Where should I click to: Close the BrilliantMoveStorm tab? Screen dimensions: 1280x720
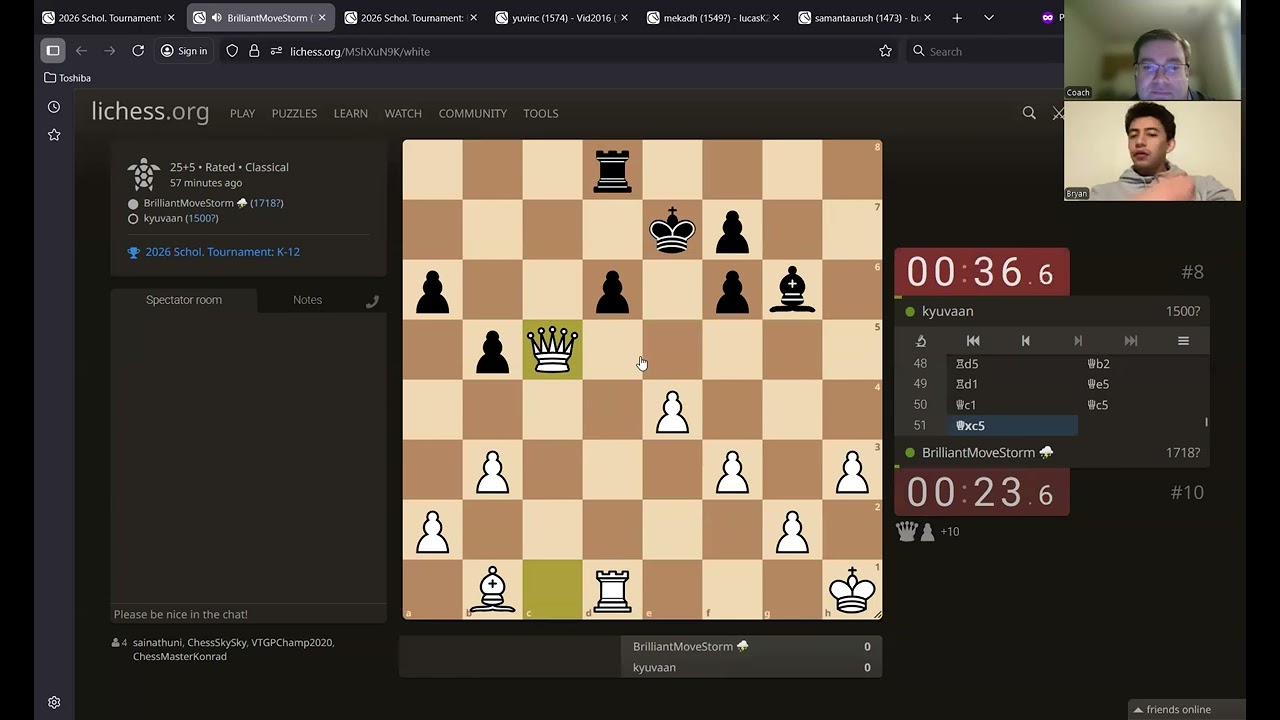pos(322,18)
